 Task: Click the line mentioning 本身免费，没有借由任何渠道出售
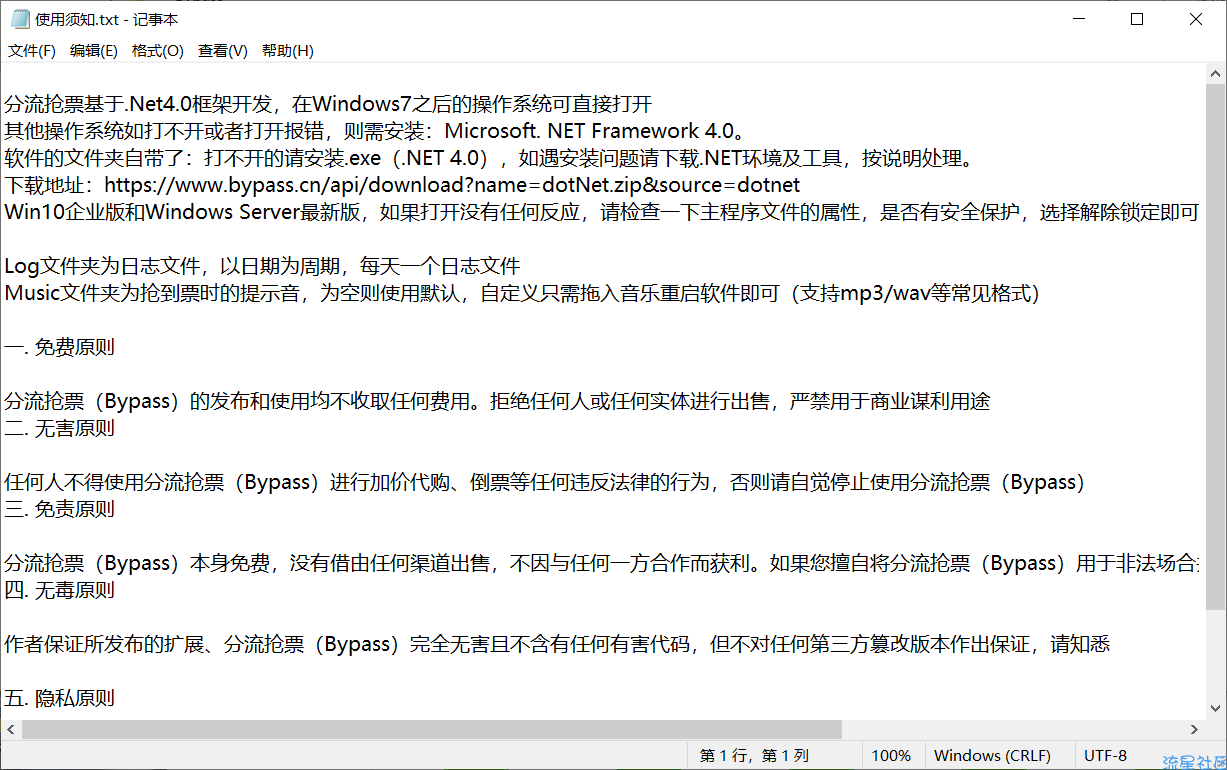(601, 563)
